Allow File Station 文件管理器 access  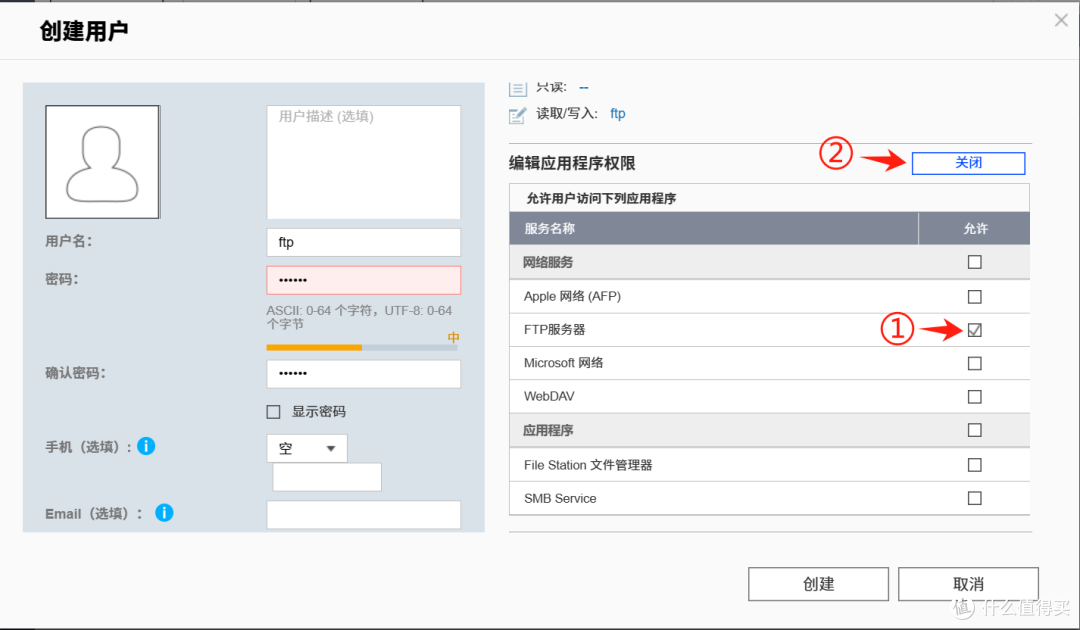(x=975, y=465)
